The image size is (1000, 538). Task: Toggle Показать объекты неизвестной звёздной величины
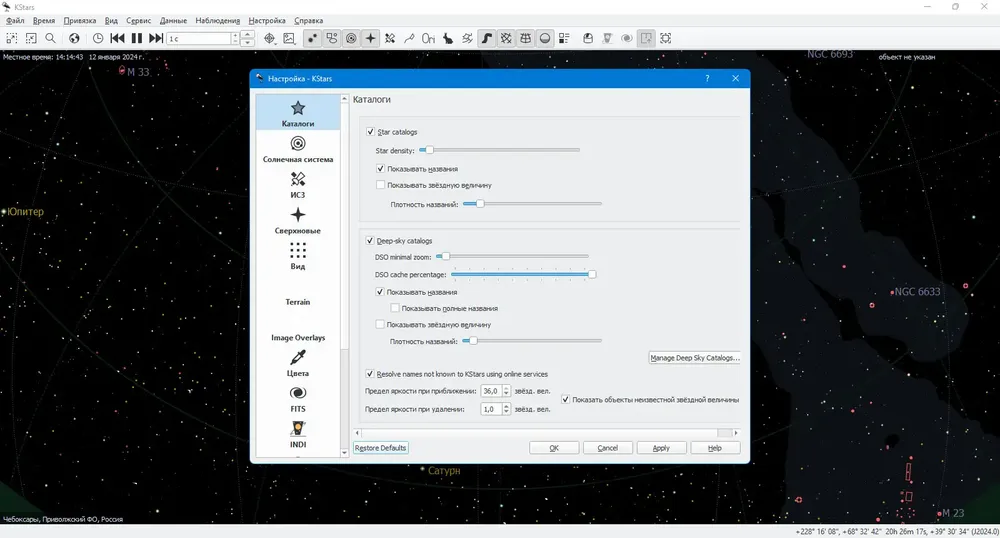pyautogui.click(x=566, y=400)
